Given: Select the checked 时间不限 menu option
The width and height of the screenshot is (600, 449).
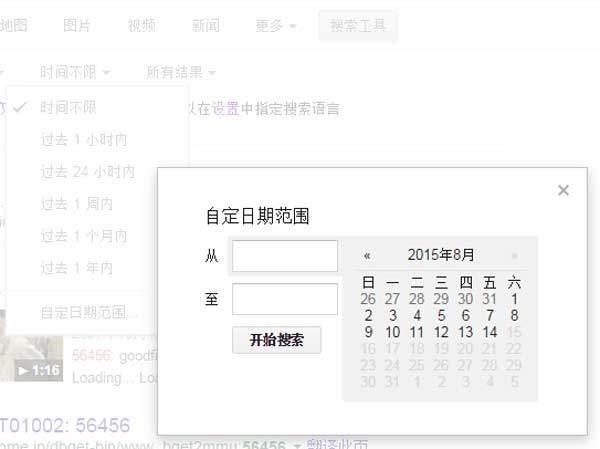Looking at the screenshot, I should [x=70, y=107].
